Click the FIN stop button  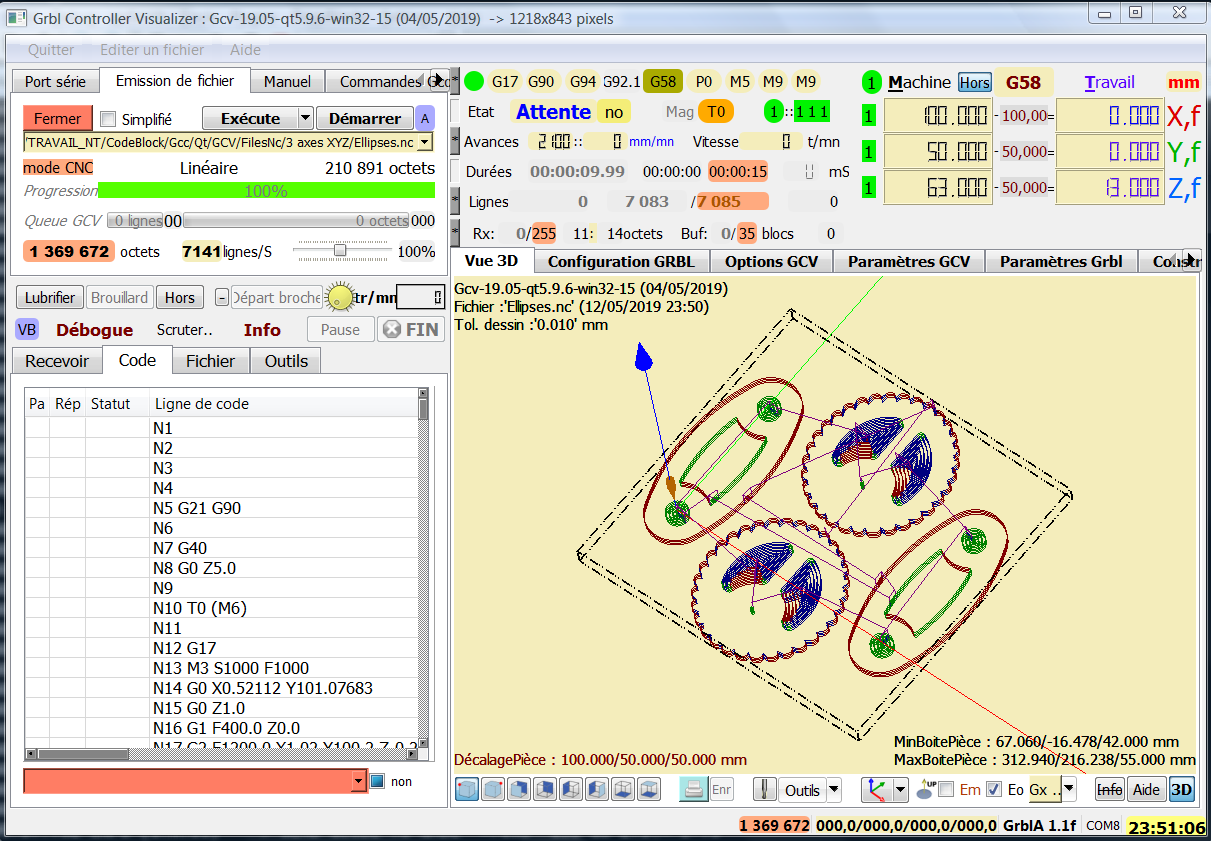click(x=411, y=329)
